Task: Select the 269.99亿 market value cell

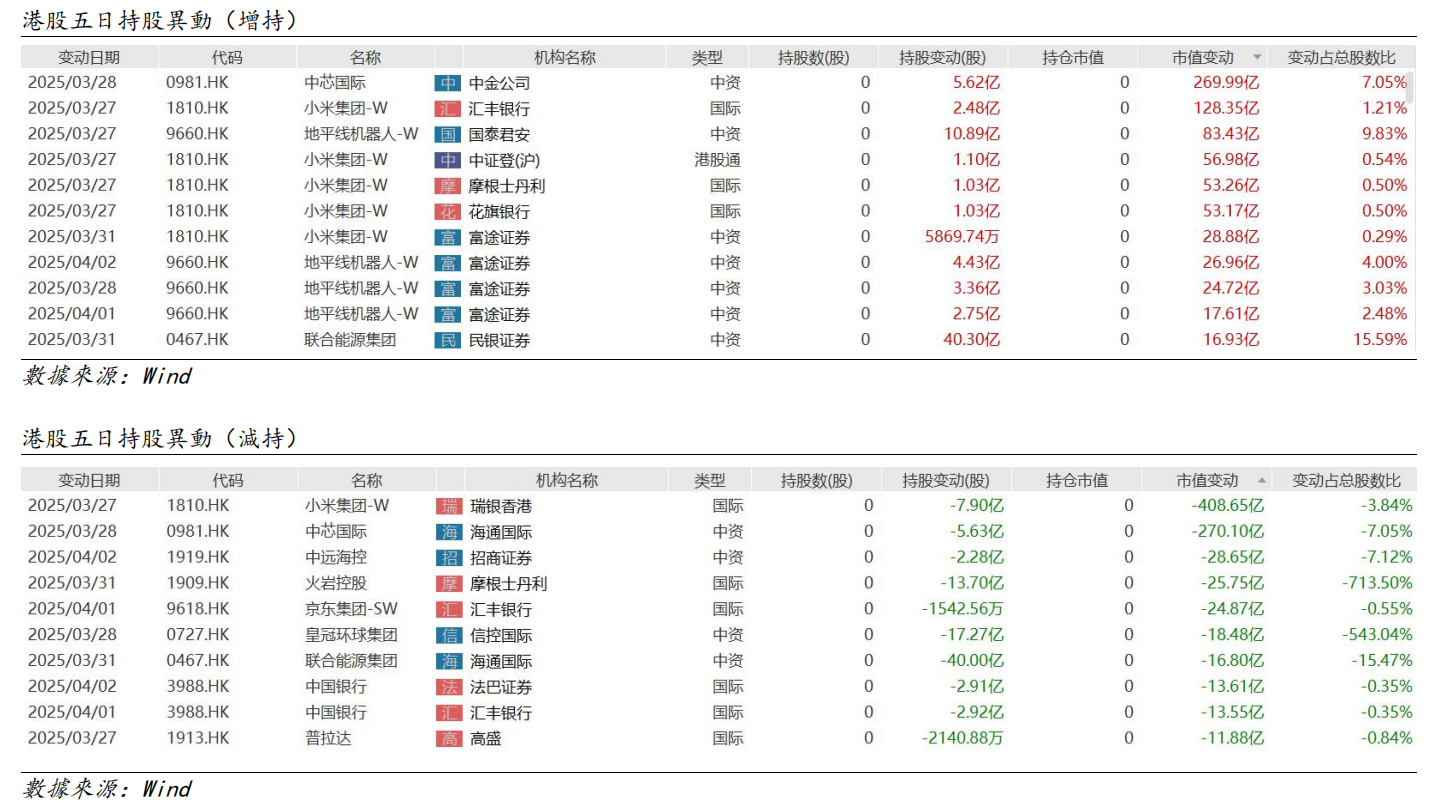Action: pos(1226,83)
